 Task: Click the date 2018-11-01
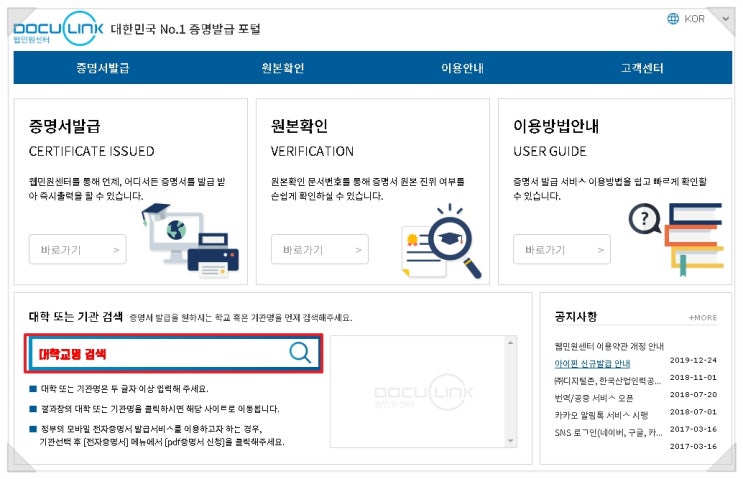[x=693, y=378]
